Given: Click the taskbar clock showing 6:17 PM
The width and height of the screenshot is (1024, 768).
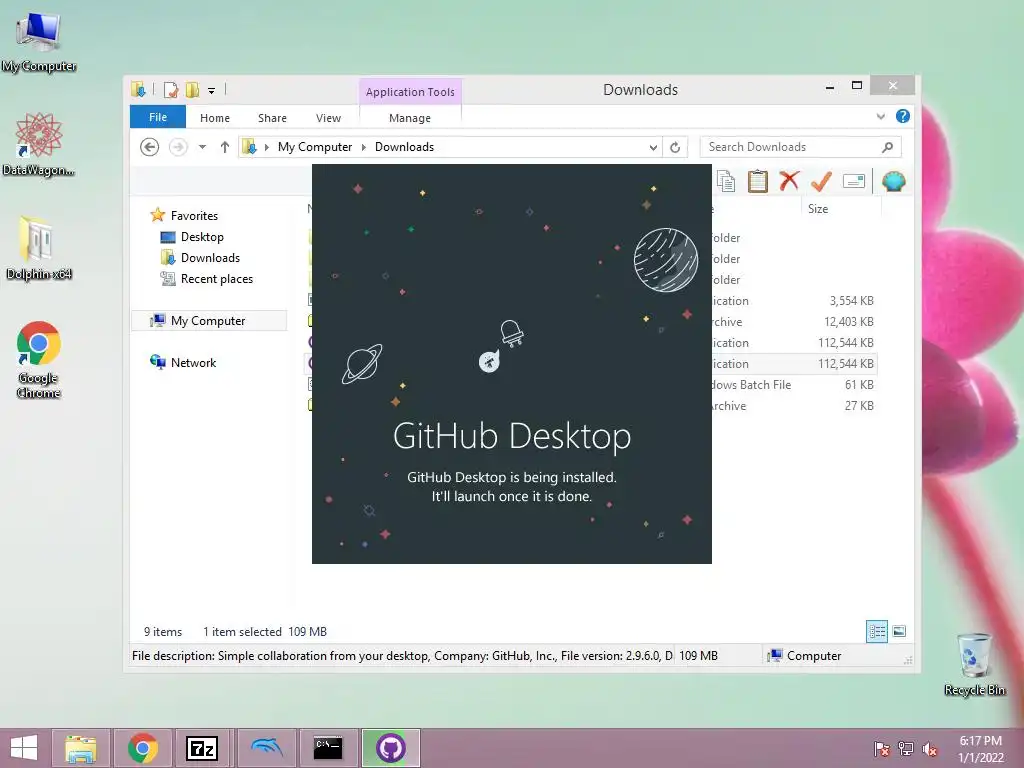Looking at the screenshot, I should point(980,749).
